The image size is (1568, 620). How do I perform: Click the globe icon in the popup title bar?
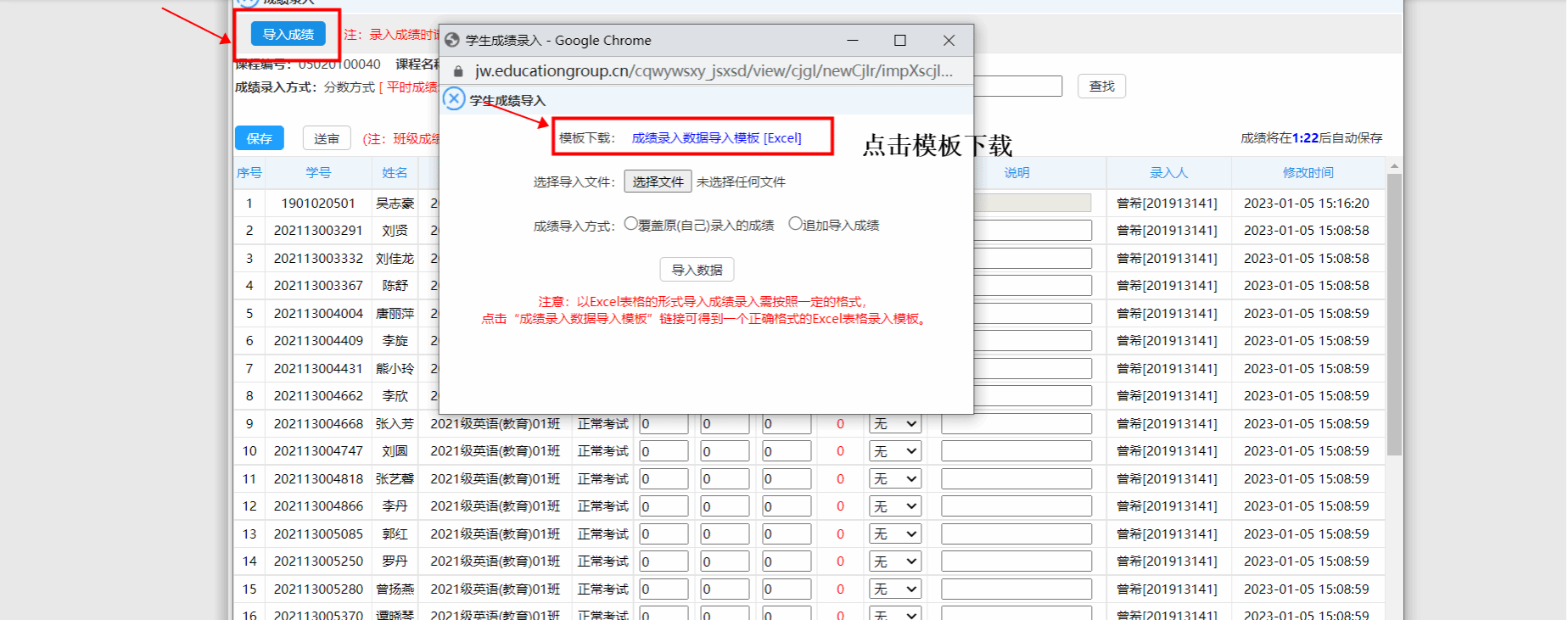point(452,40)
